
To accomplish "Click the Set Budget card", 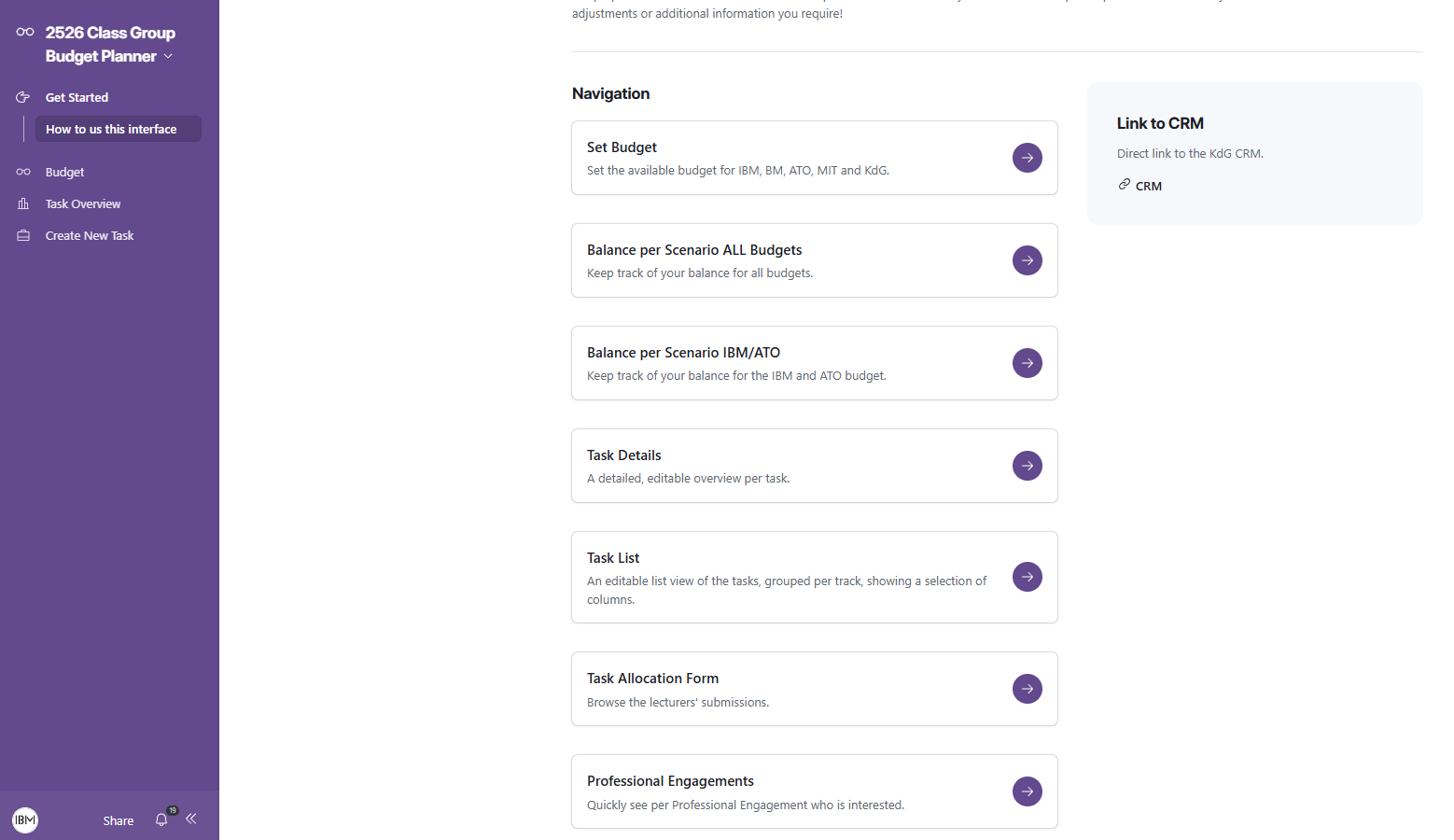I will [815, 158].
